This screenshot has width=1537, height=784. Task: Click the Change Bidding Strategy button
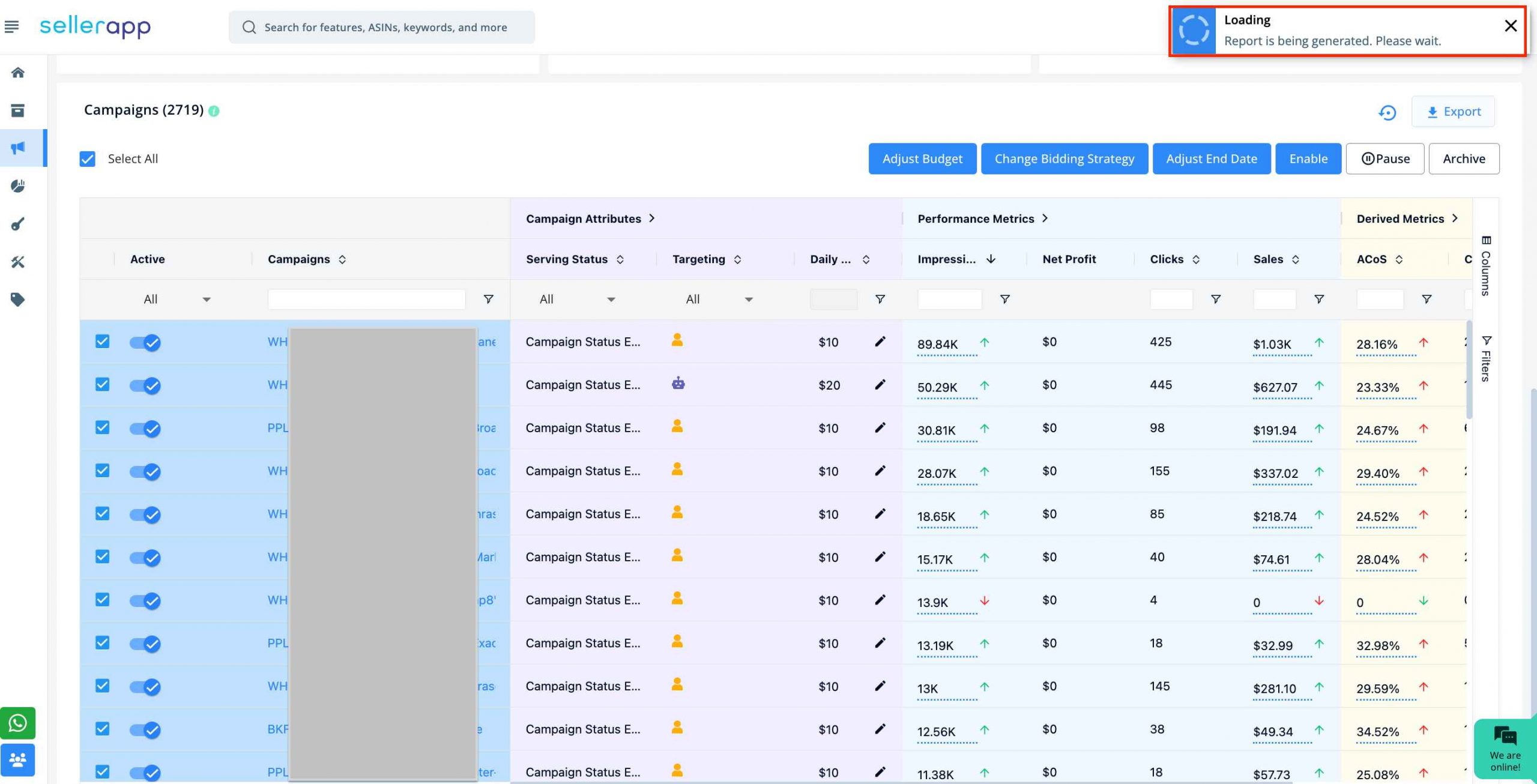(1064, 159)
